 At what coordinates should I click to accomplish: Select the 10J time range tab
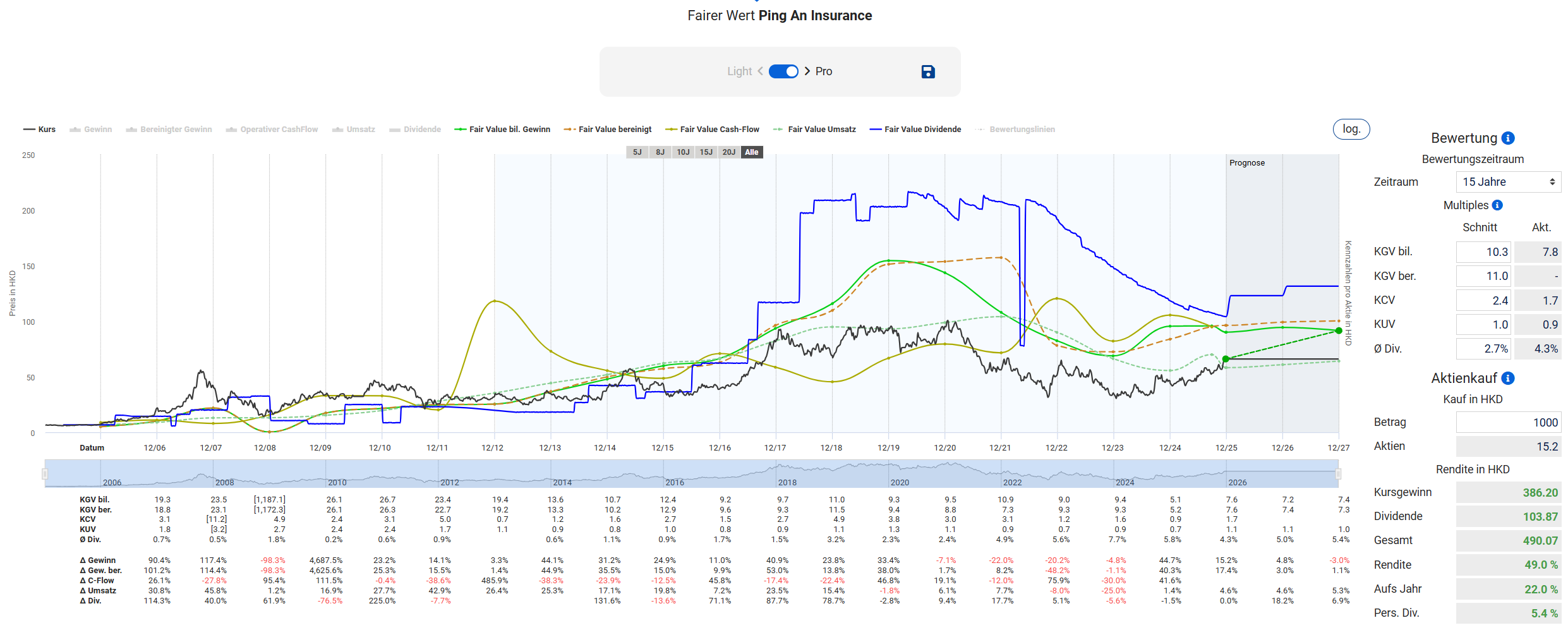683,152
